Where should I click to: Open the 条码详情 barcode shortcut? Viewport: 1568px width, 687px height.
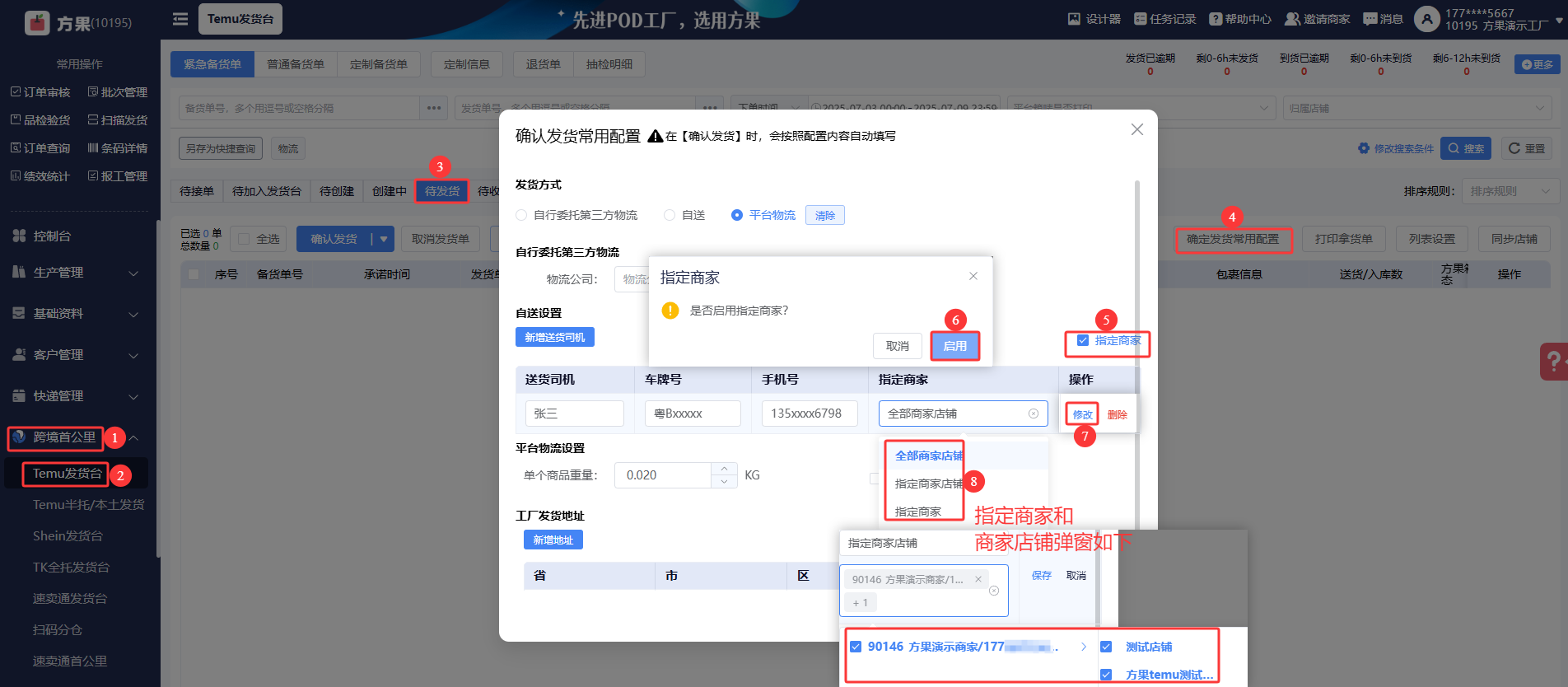[118, 148]
